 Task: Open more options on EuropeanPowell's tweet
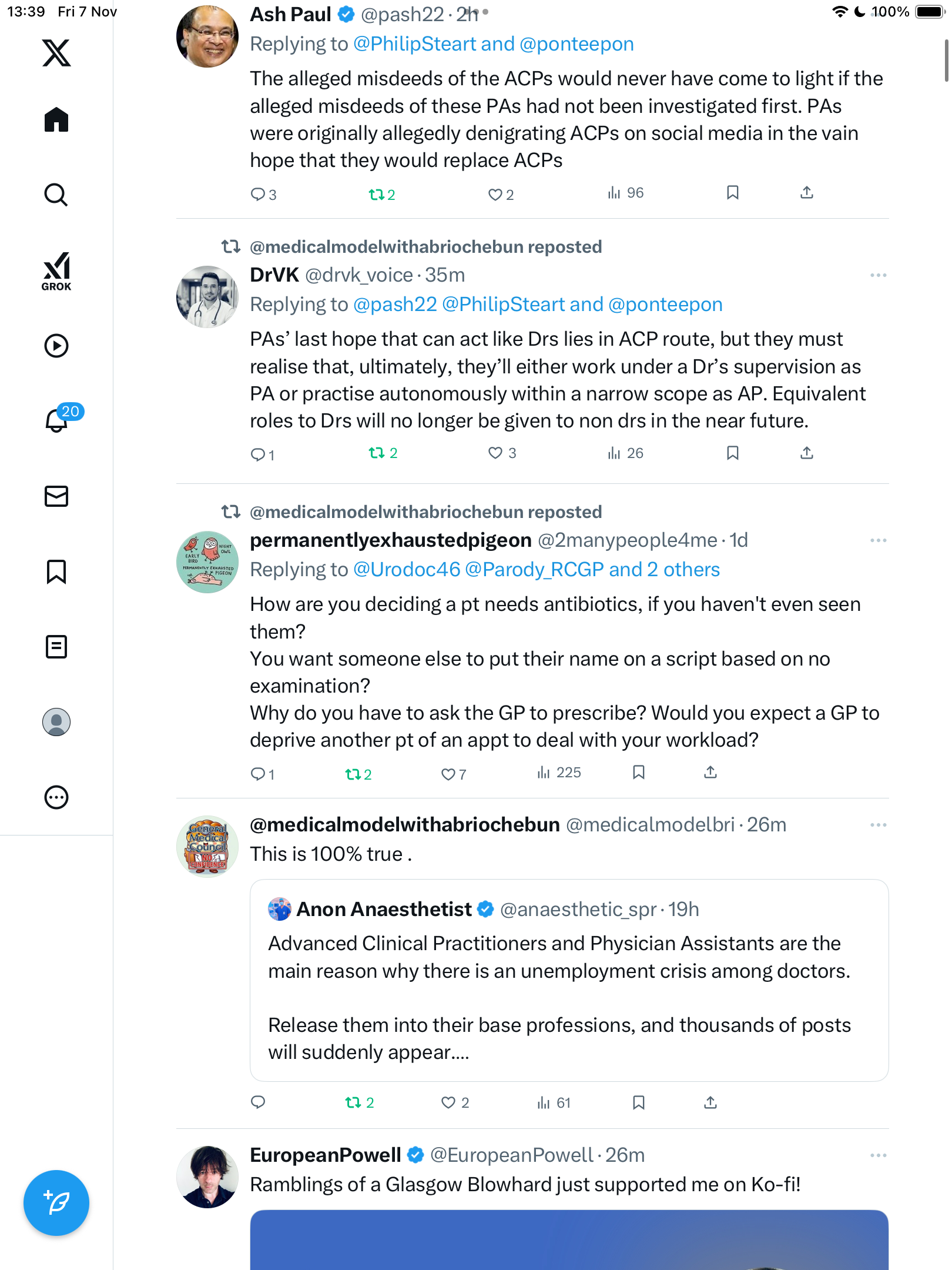click(x=878, y=1155)
